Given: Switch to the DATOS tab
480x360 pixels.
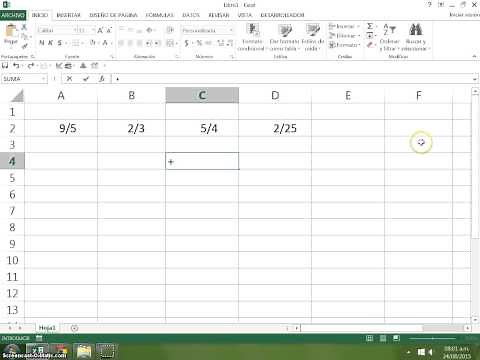Looking at the screenshot, I should coord(191,15).
